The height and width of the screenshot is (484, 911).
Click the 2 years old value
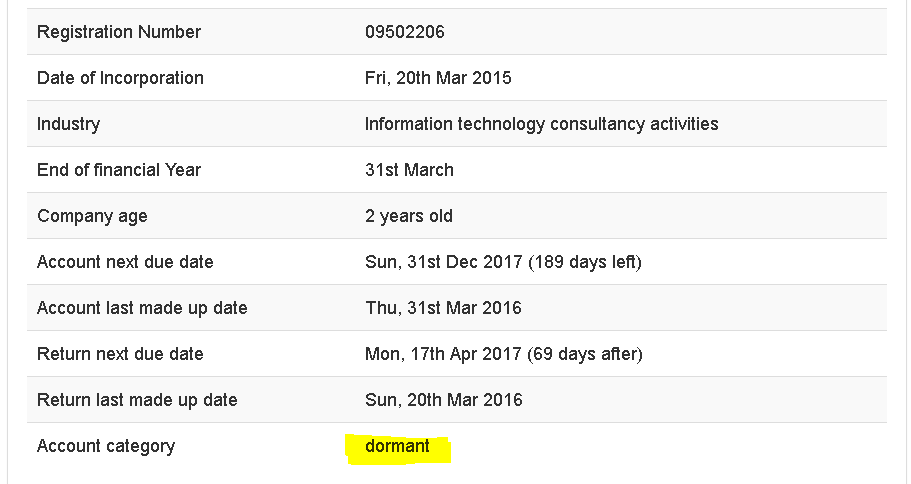click(x=408, y=216)
